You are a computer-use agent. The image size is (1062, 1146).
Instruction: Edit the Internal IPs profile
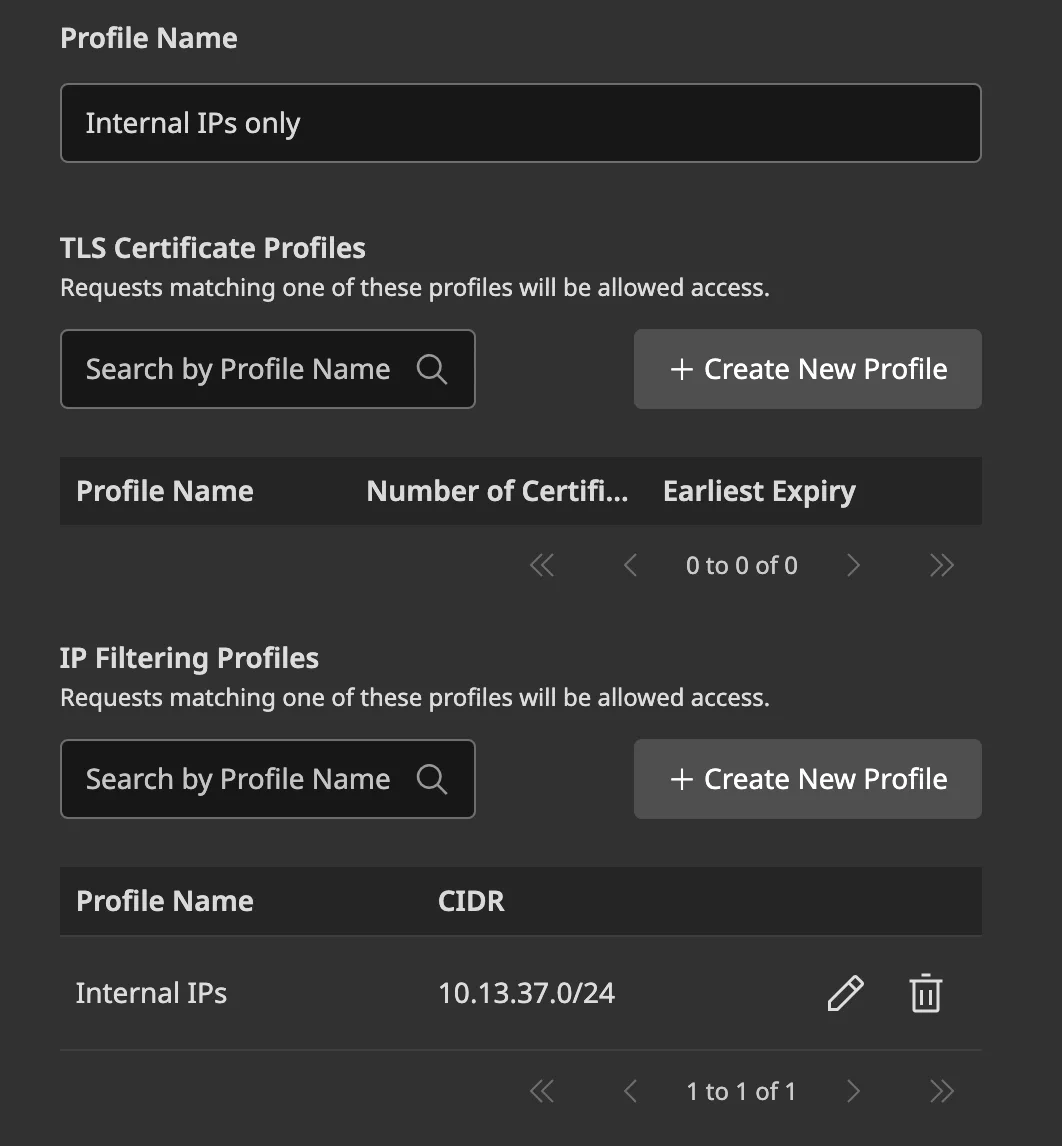[845, 993]
